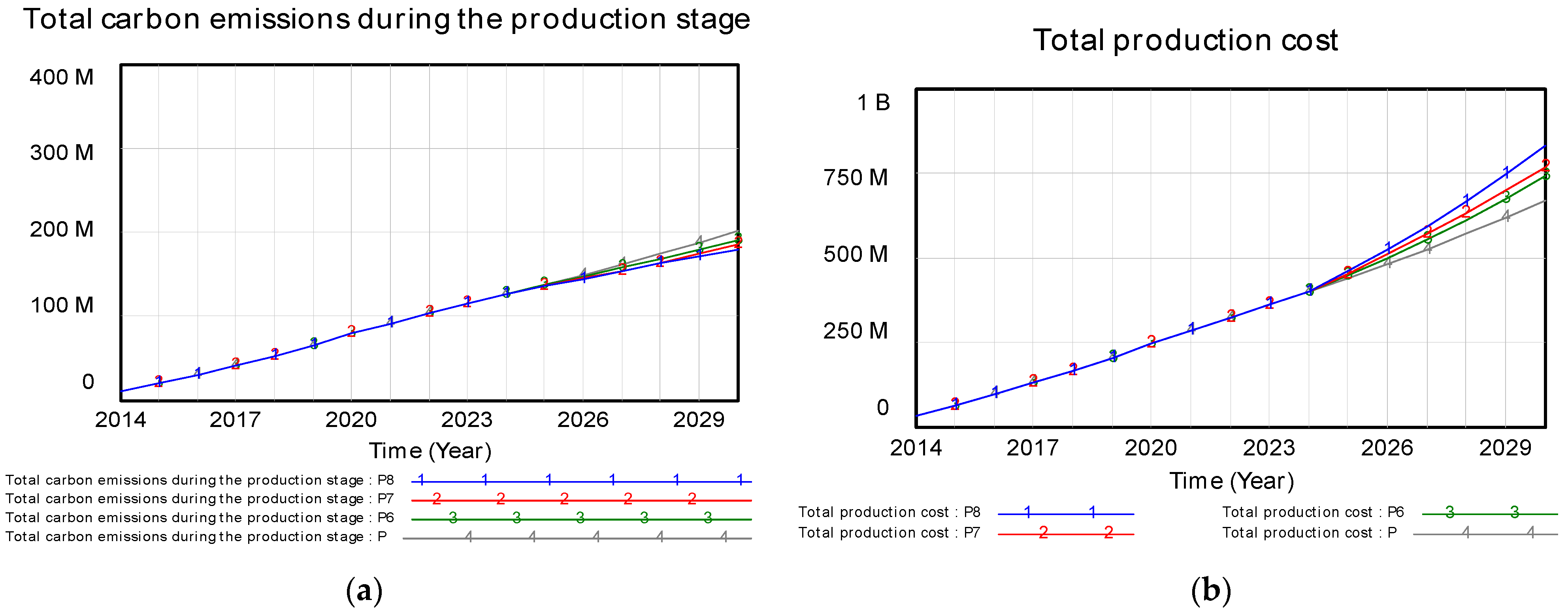Viewport: 1568px width, 615px height.
Task: Click the '(b)' subfigure caption
Action: coord(1211,591)
